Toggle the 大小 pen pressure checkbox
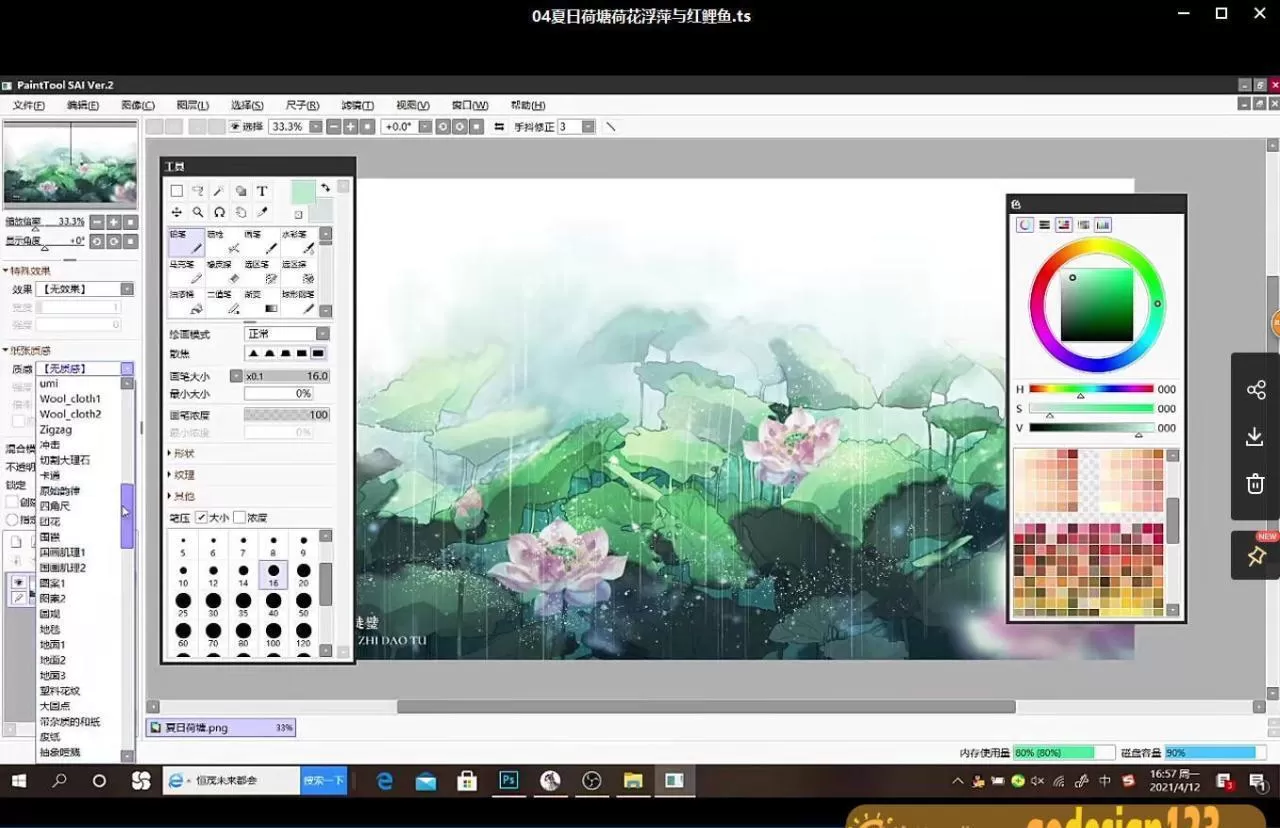The image size is (1280, 828). coord(201,518)
